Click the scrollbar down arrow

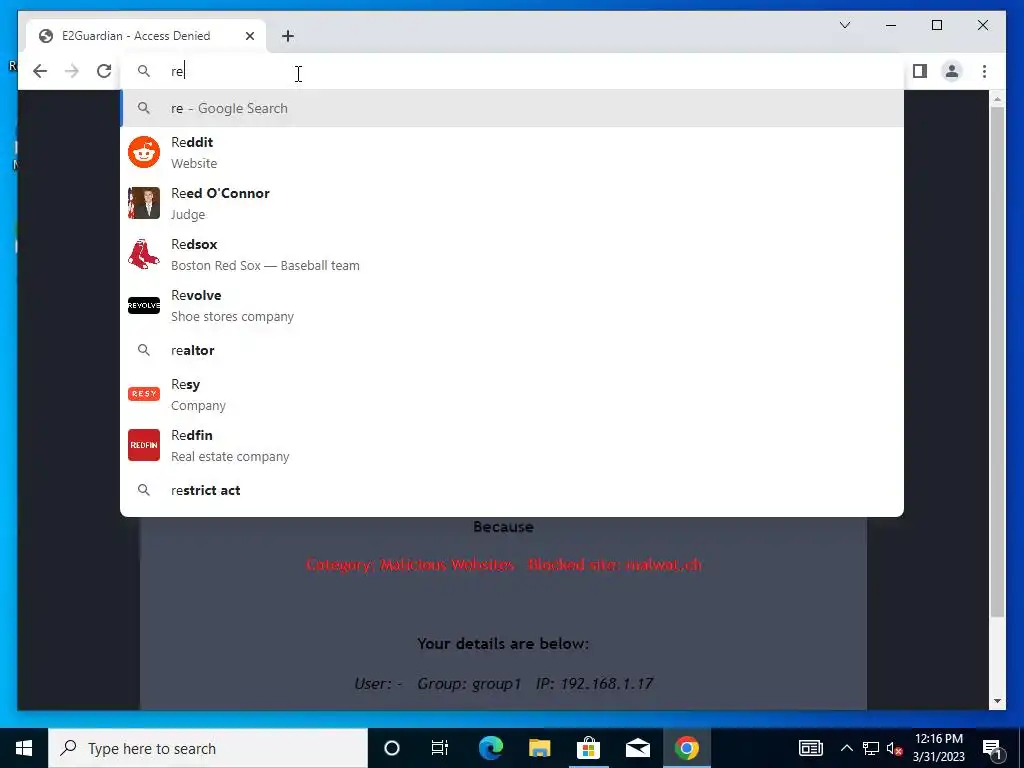[997, 701]
